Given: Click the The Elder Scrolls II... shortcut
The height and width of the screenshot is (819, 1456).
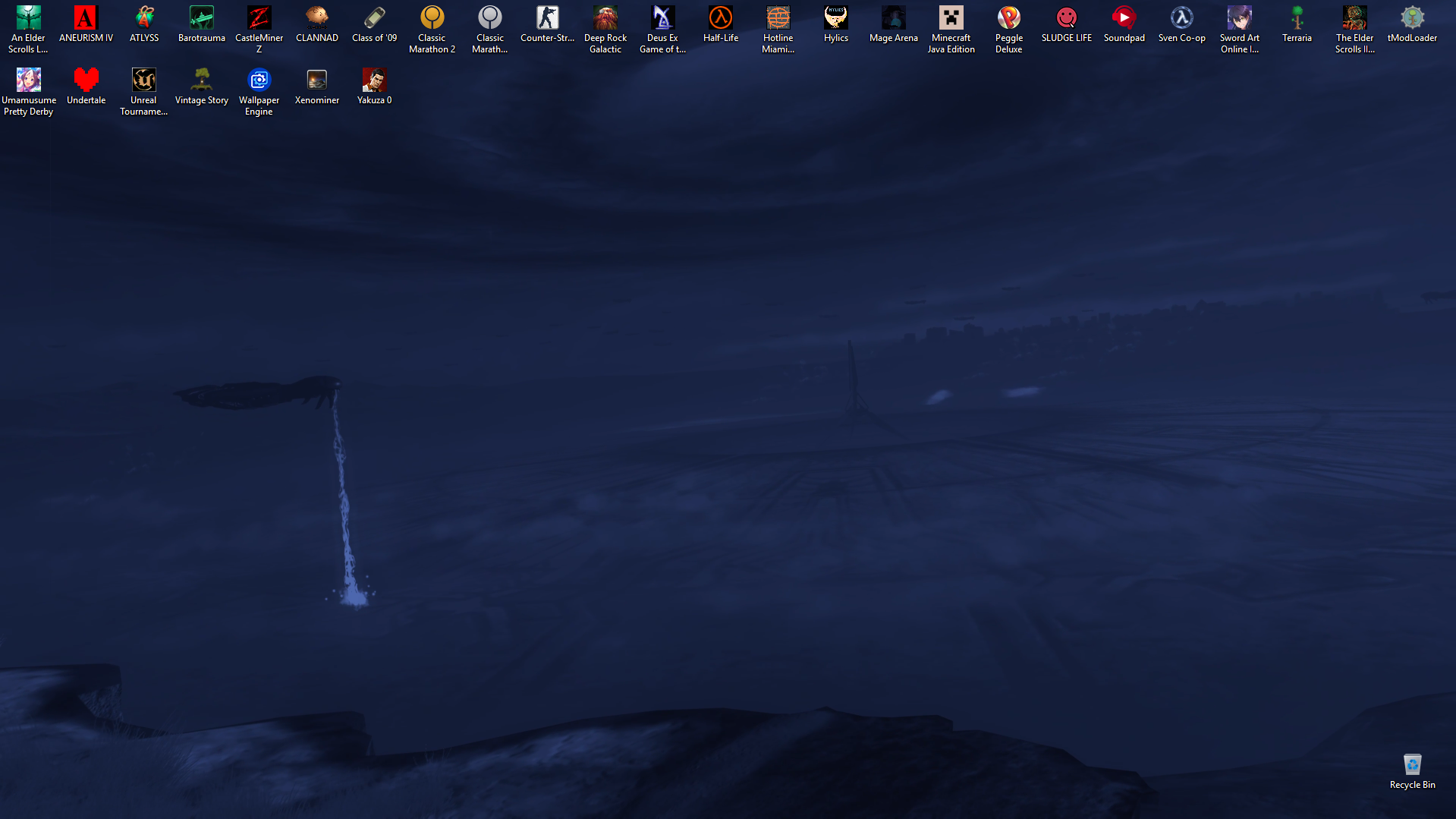Looking at the screenshot, I should [1355, 30].
